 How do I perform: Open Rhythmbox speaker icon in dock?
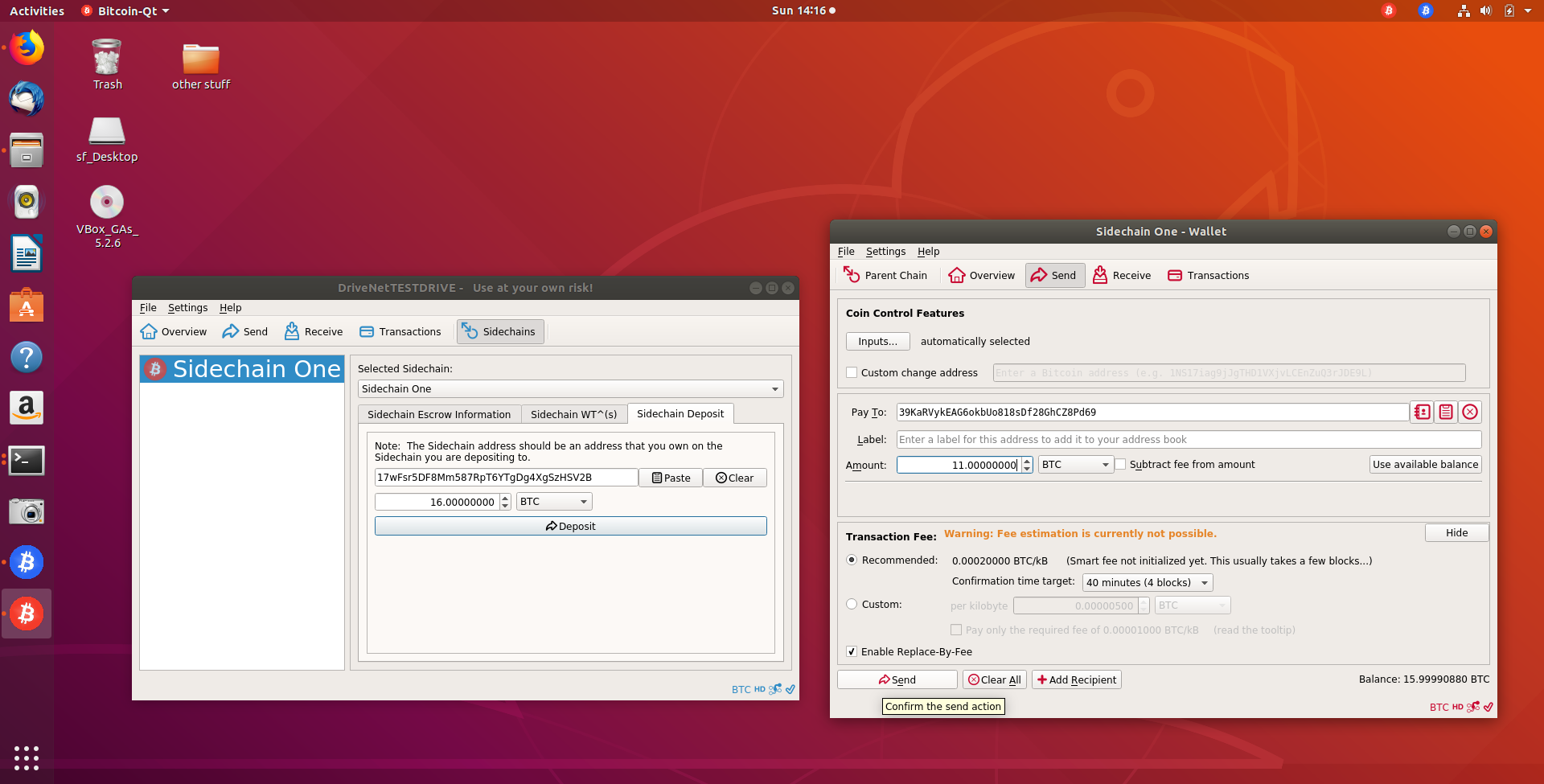[27, 202]
